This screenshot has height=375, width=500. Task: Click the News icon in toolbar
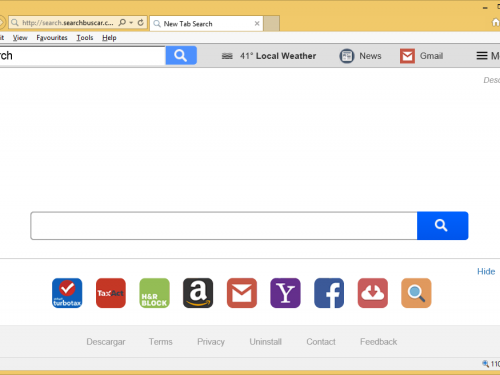pyautogui.click(x=347, y=56)
